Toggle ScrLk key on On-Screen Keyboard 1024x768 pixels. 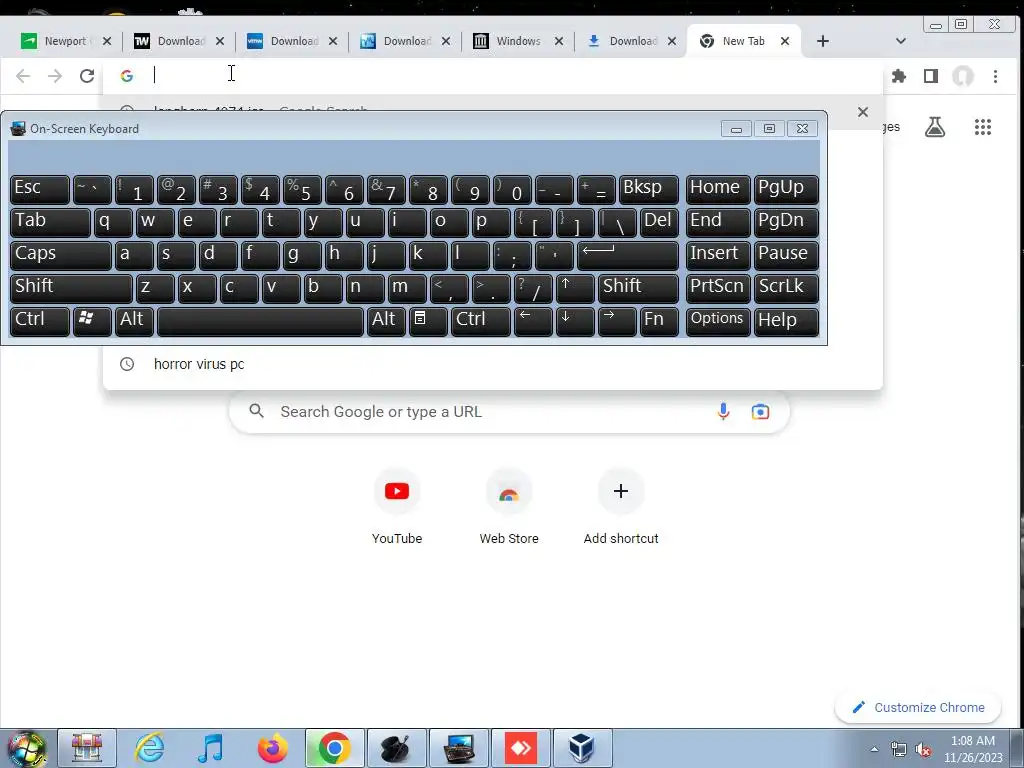(x=786, y=288)
